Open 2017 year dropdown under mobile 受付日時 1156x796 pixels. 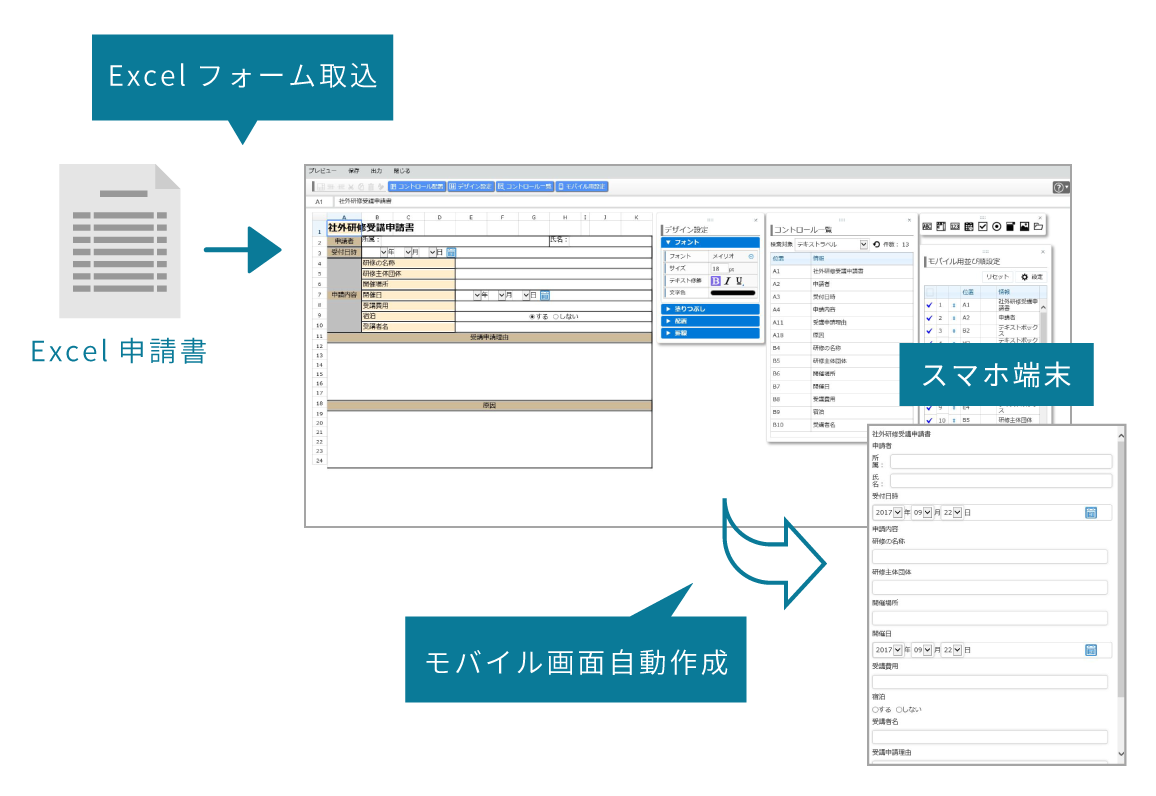[888, 512]
